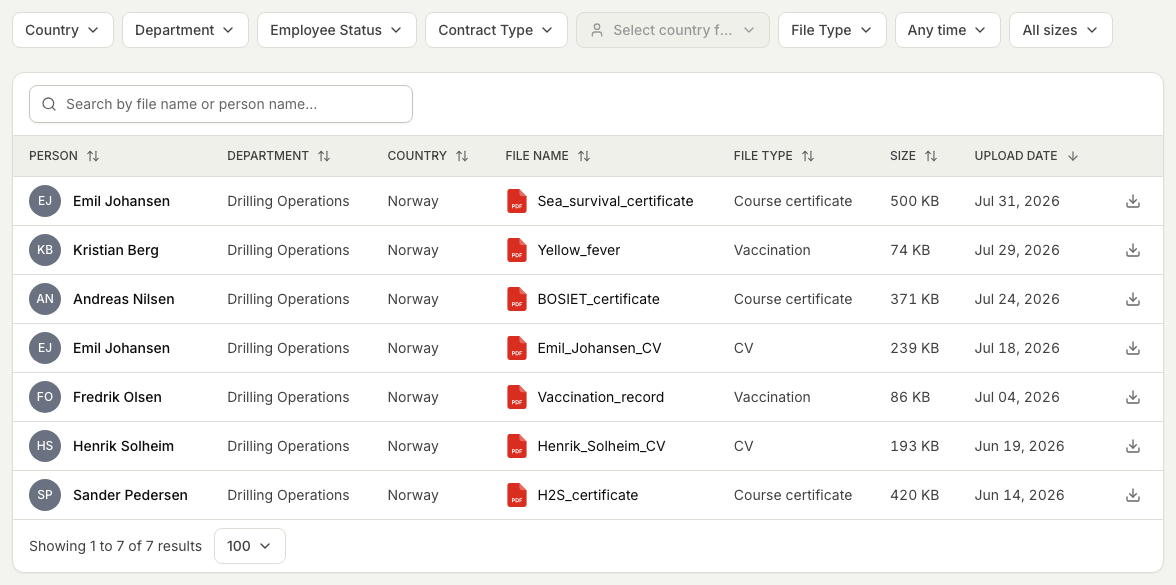Image resolution: width=1176 pixels, height=585 pixels.
Task: Click size value 420 KB
Action: coord(914,495)
